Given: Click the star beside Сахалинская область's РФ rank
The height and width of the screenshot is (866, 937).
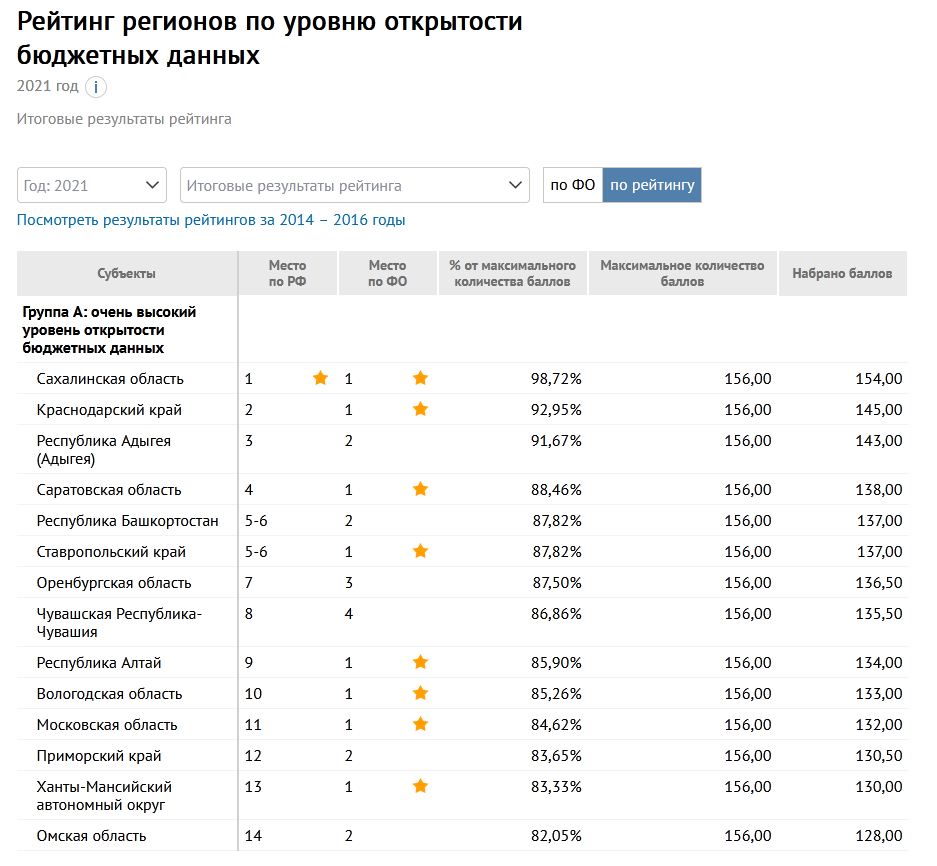Looking at the screenshot, I should pos(320,378).
